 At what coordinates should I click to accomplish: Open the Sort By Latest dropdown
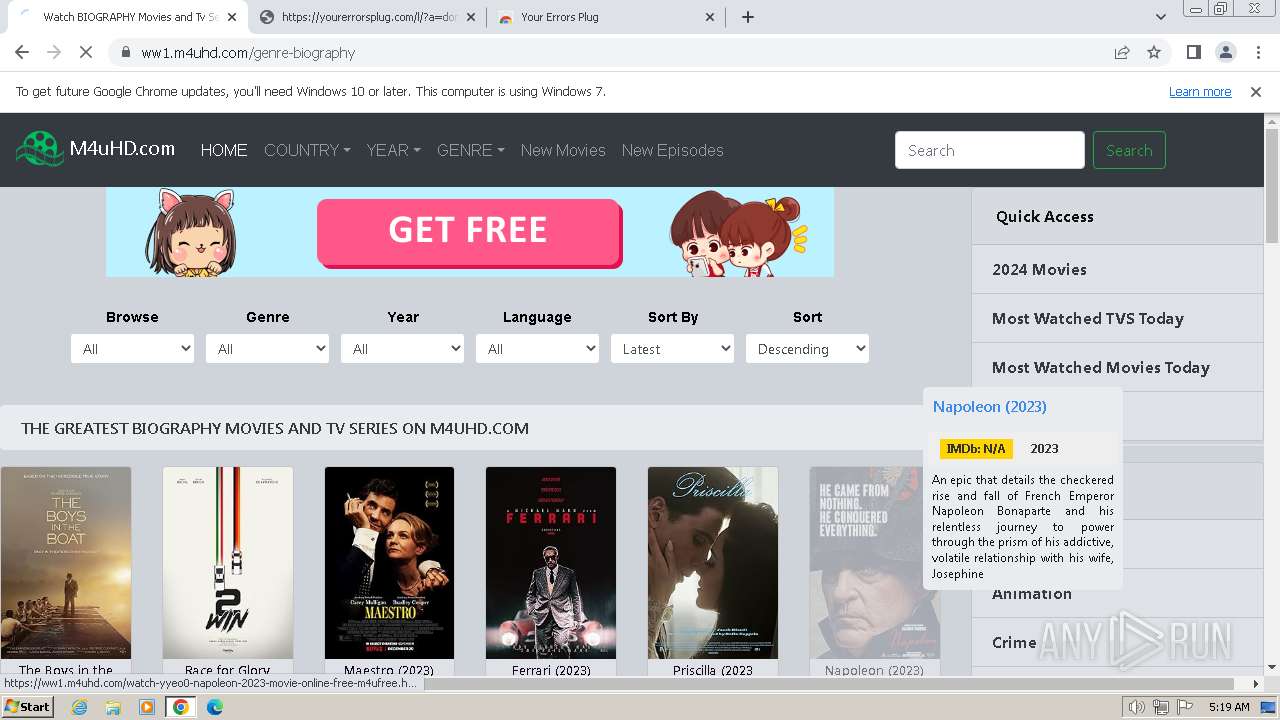point(672,349)
